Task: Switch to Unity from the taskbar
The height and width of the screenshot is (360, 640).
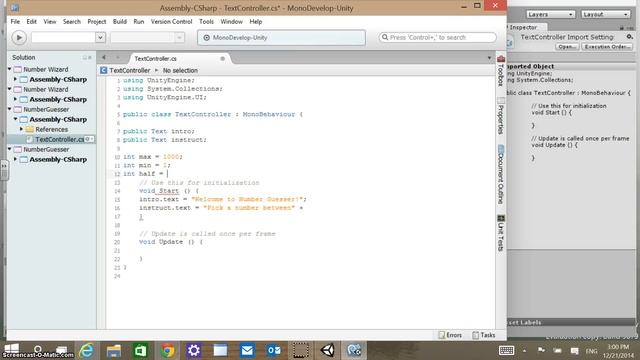Action: coord(327,350)
